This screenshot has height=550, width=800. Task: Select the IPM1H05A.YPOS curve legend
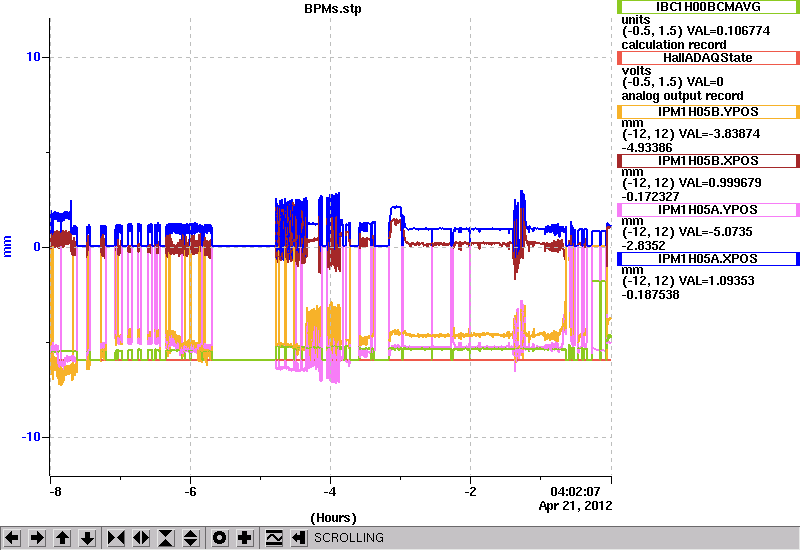[x=708, y=210]
